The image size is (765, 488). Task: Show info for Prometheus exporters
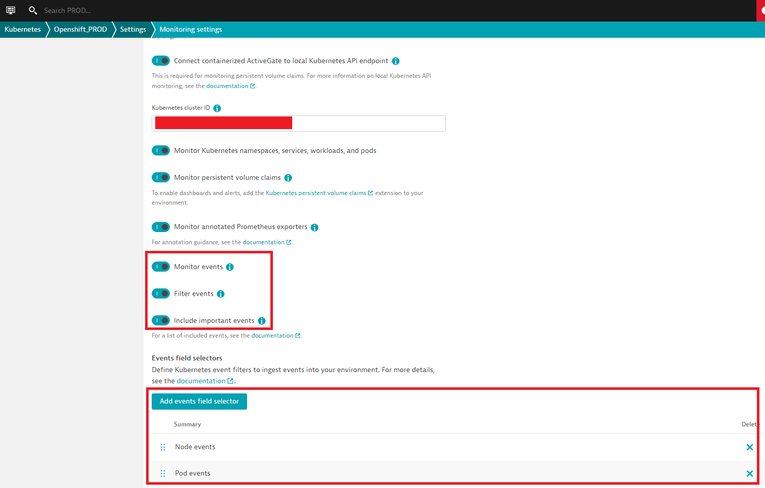coord(314,227)
